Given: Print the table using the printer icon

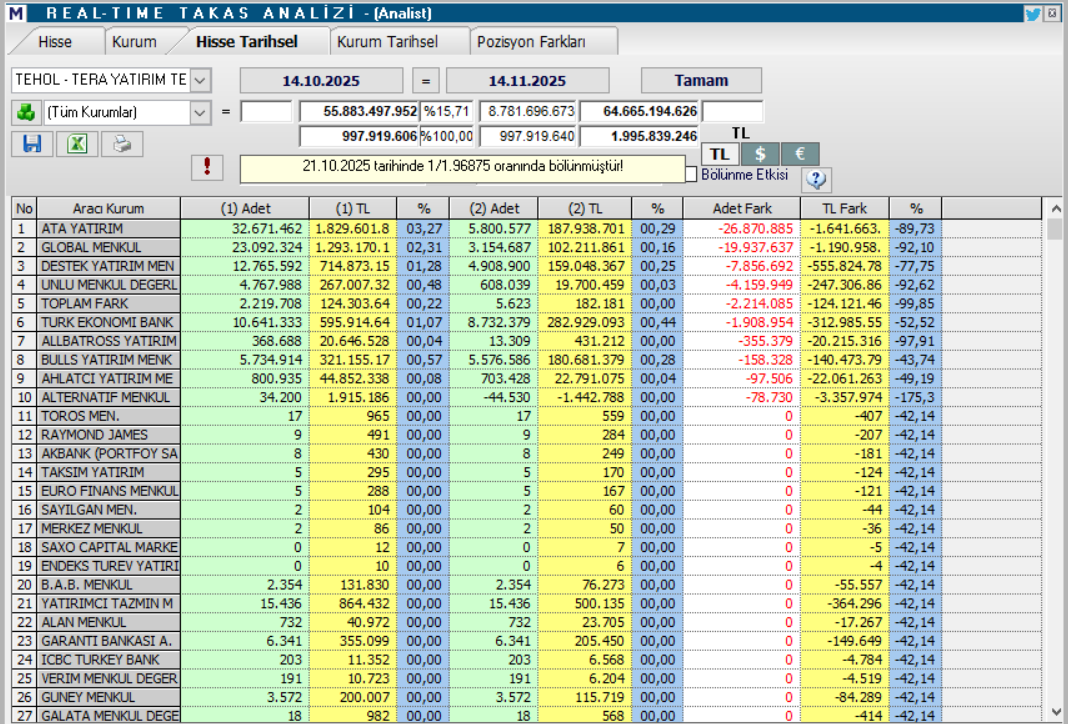Looking at the screenshot, I should tap(122, 144).
